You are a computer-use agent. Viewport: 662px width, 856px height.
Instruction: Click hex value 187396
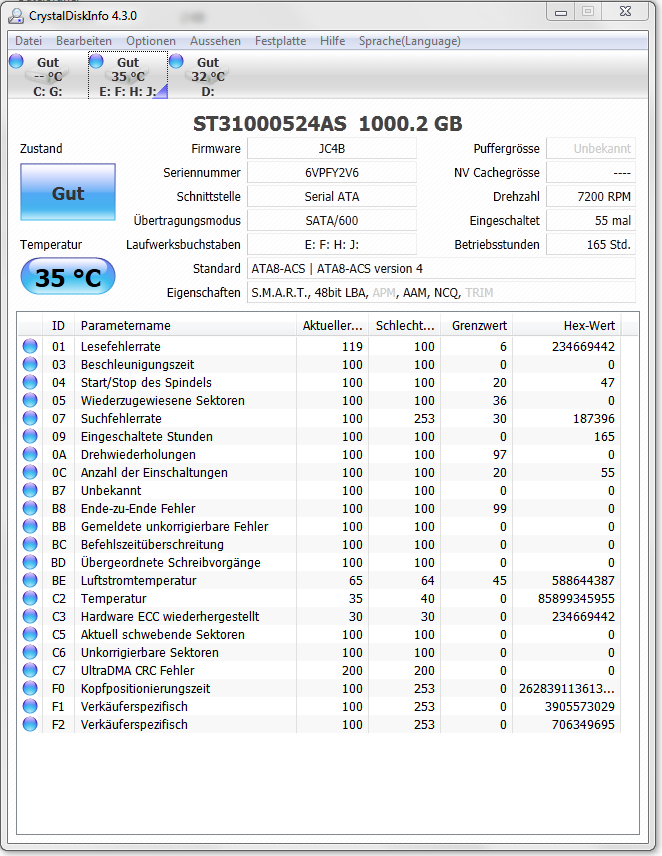[x=594, y=419]
